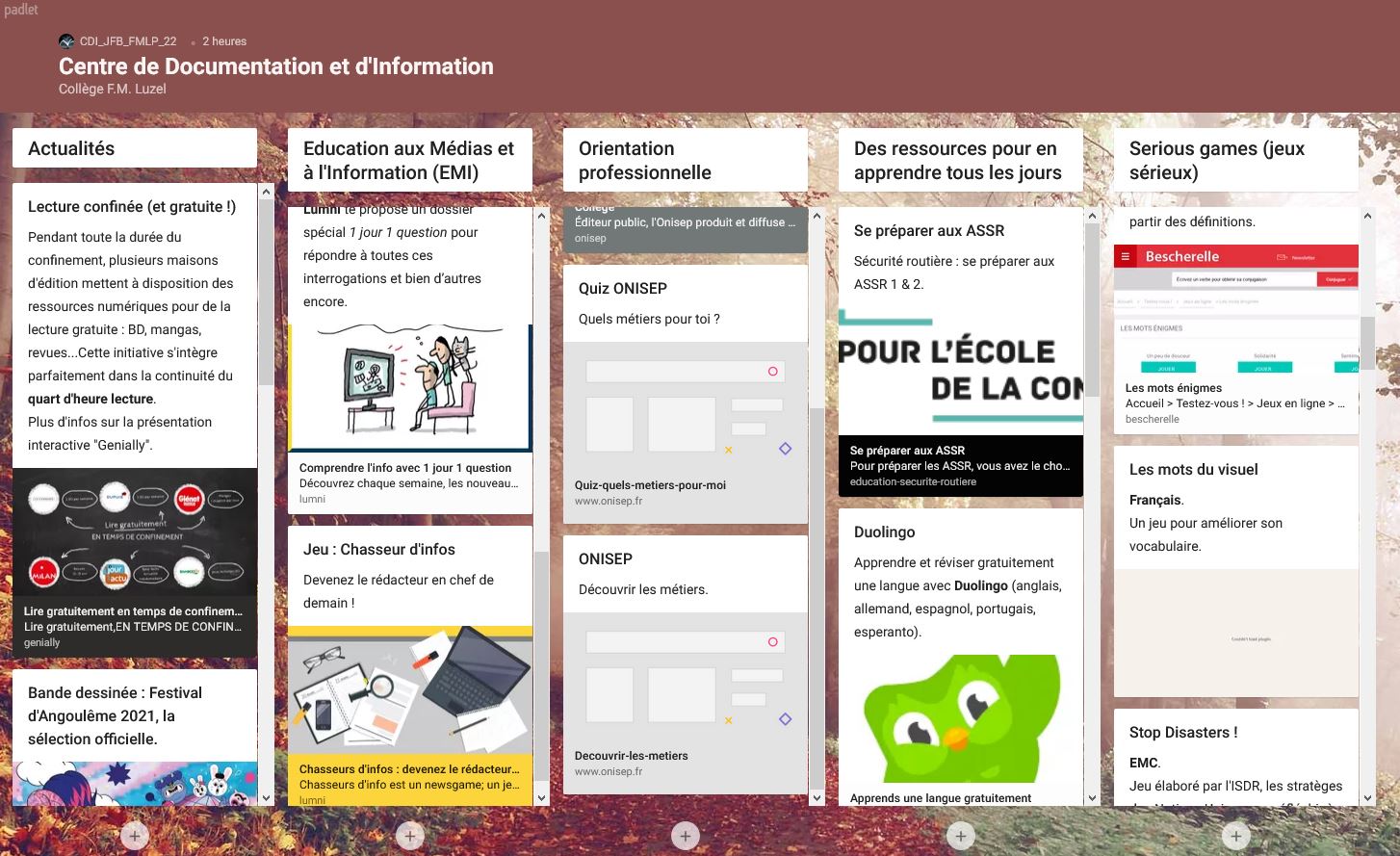Open the Lire gratuitement Genially thumbnail
This screenshot has width=1400, height=856.
point(135,532)
